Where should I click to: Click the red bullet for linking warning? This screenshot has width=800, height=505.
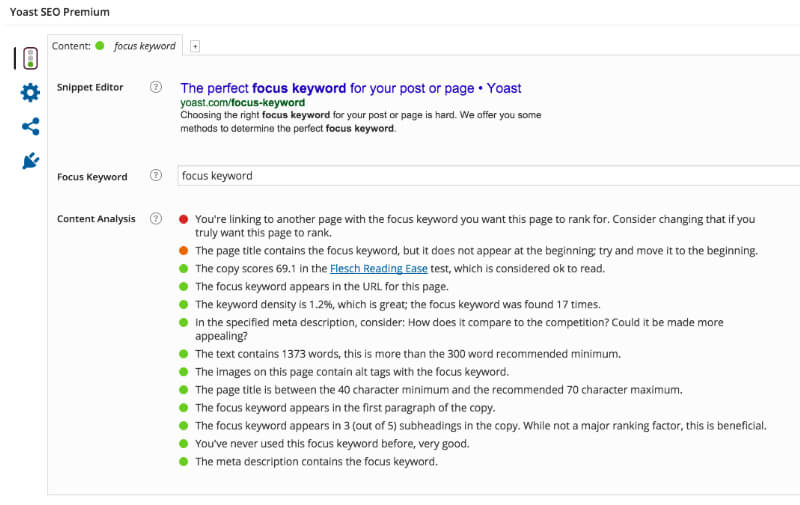[x=184, y=219]
